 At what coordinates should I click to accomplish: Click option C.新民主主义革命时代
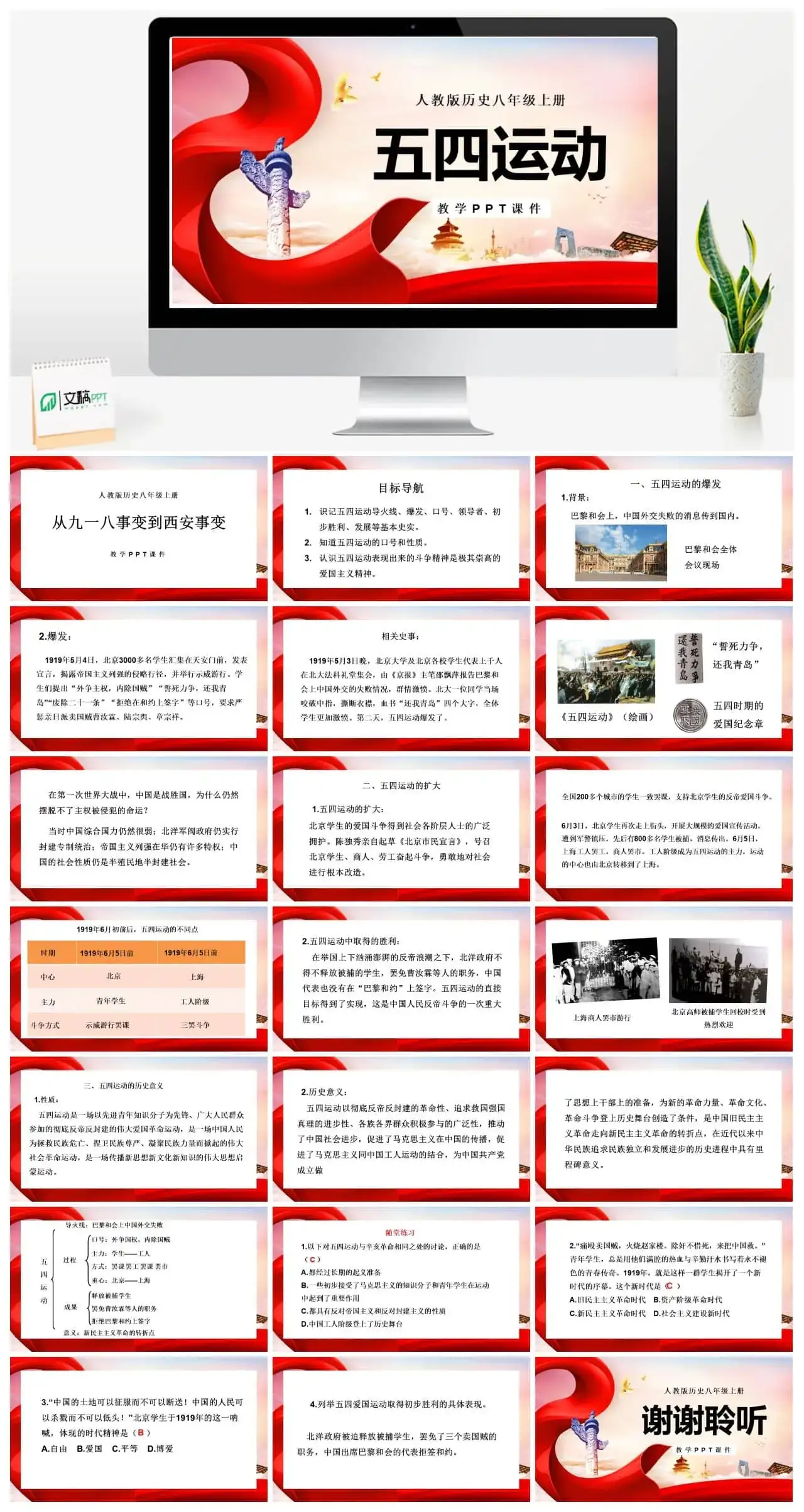(x=607, y=1313)
